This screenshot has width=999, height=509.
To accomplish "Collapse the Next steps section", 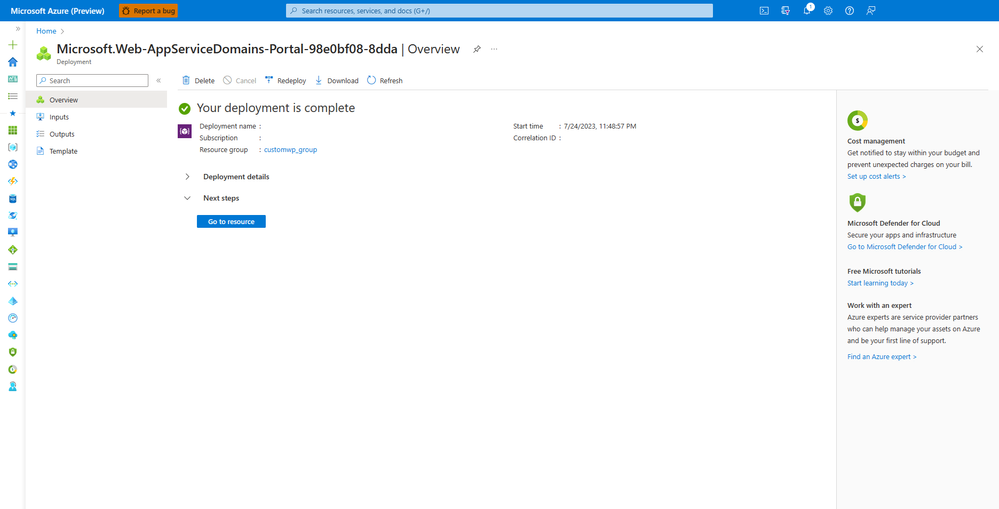I will tap(187, 198).
